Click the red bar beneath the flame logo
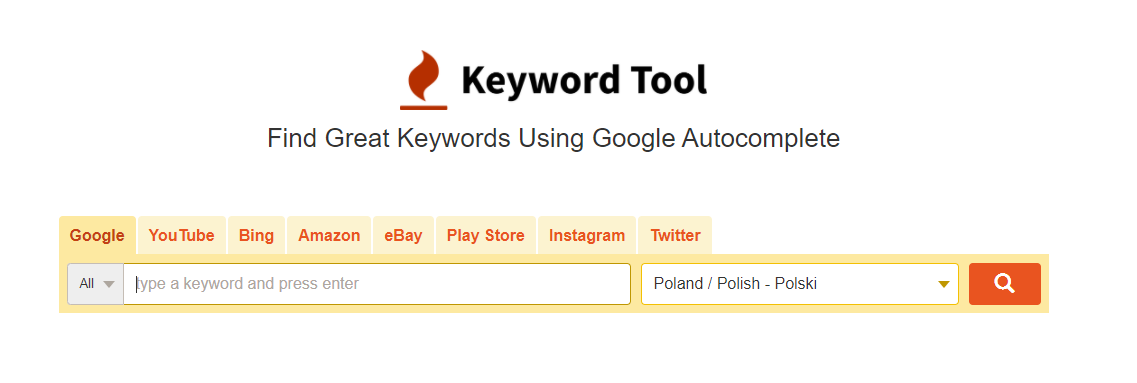Image resolution: width=1137 pixels, height=383 pixels. 423,108
